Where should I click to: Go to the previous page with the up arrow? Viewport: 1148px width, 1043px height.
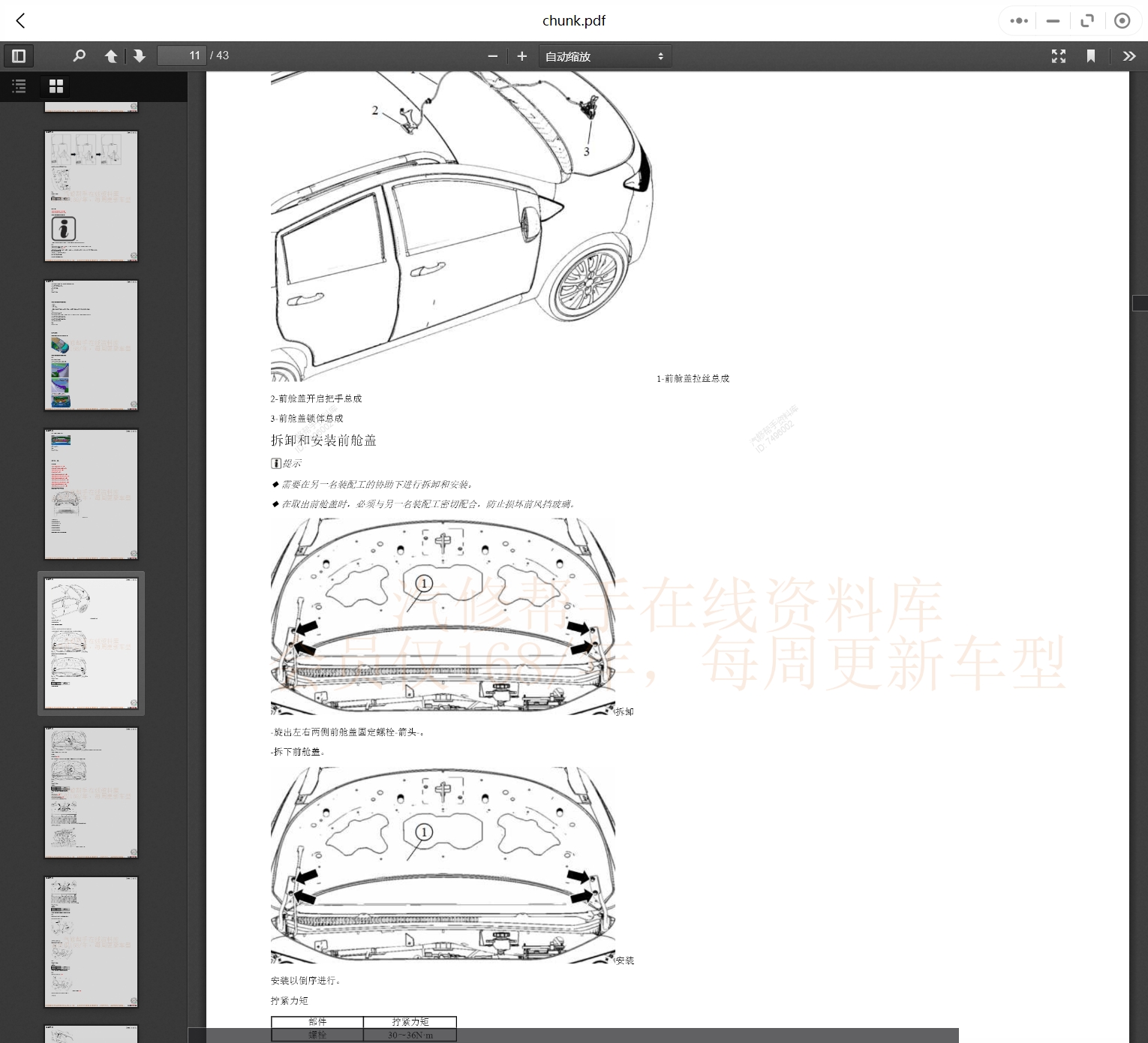(110, 56)
